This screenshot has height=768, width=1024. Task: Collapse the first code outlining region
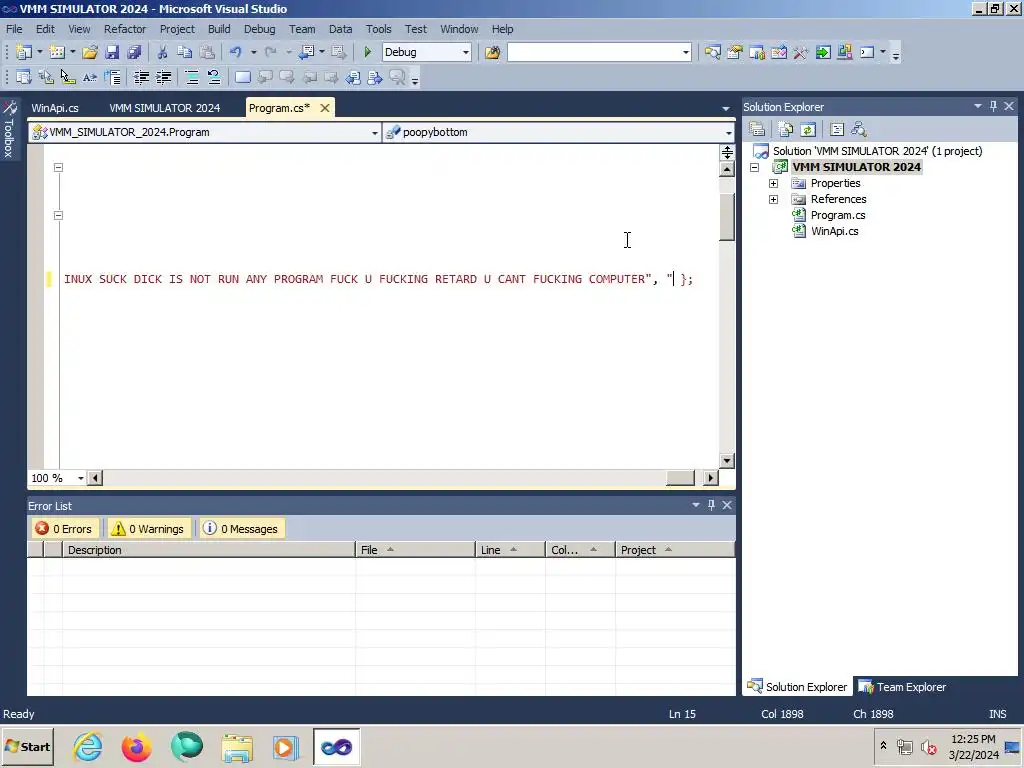tap(58, 167)
